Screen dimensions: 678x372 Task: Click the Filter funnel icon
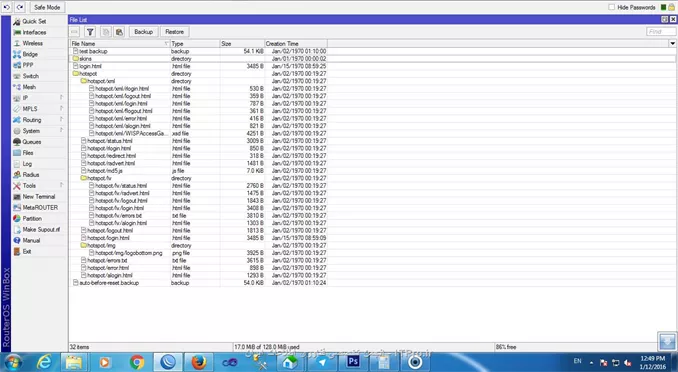point(90,32)
